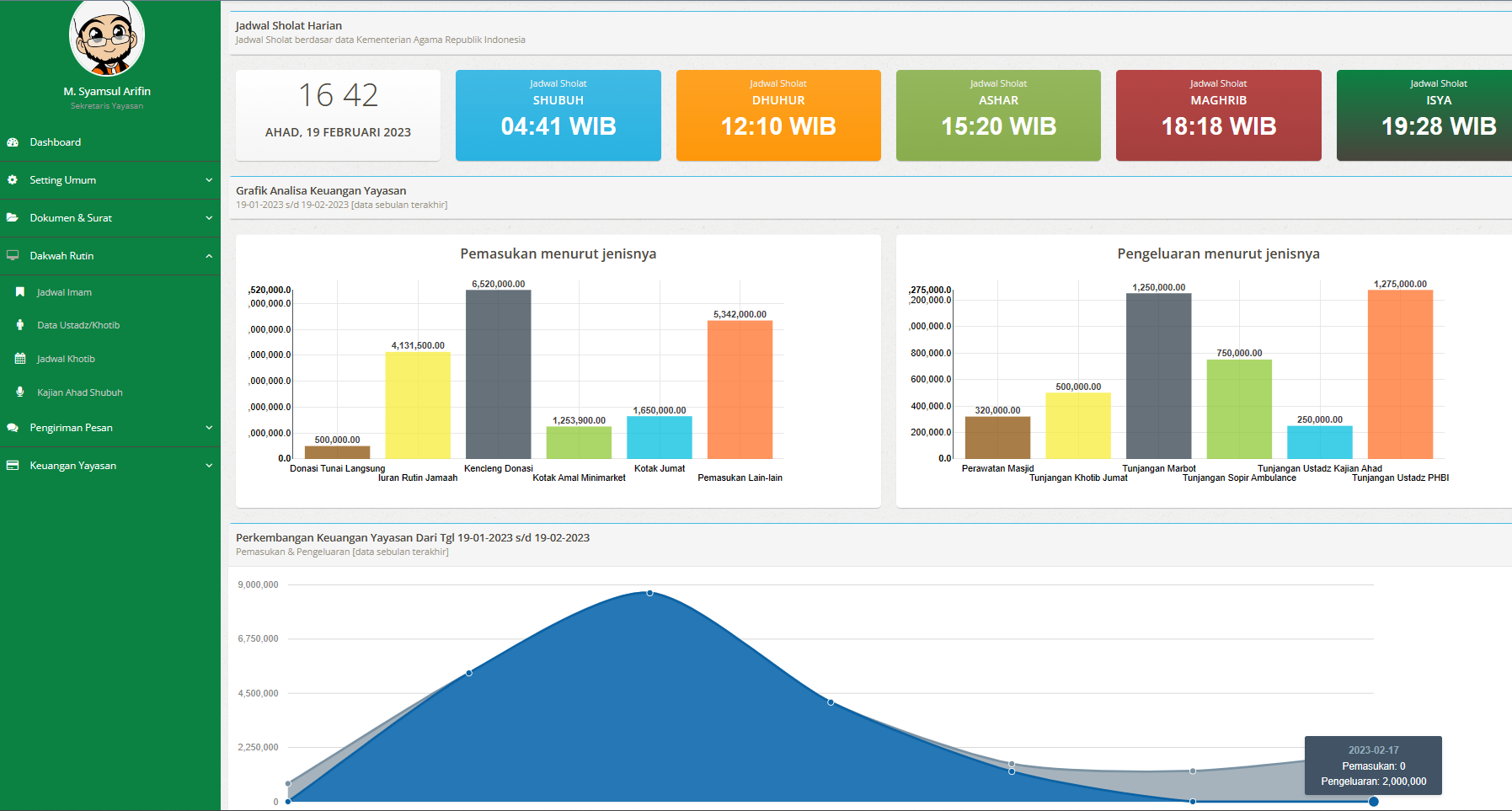This screenshot has height=811, width=1512.
Task: Expand the Pengiriman Pesan chevron
Action: click(209, 428)
